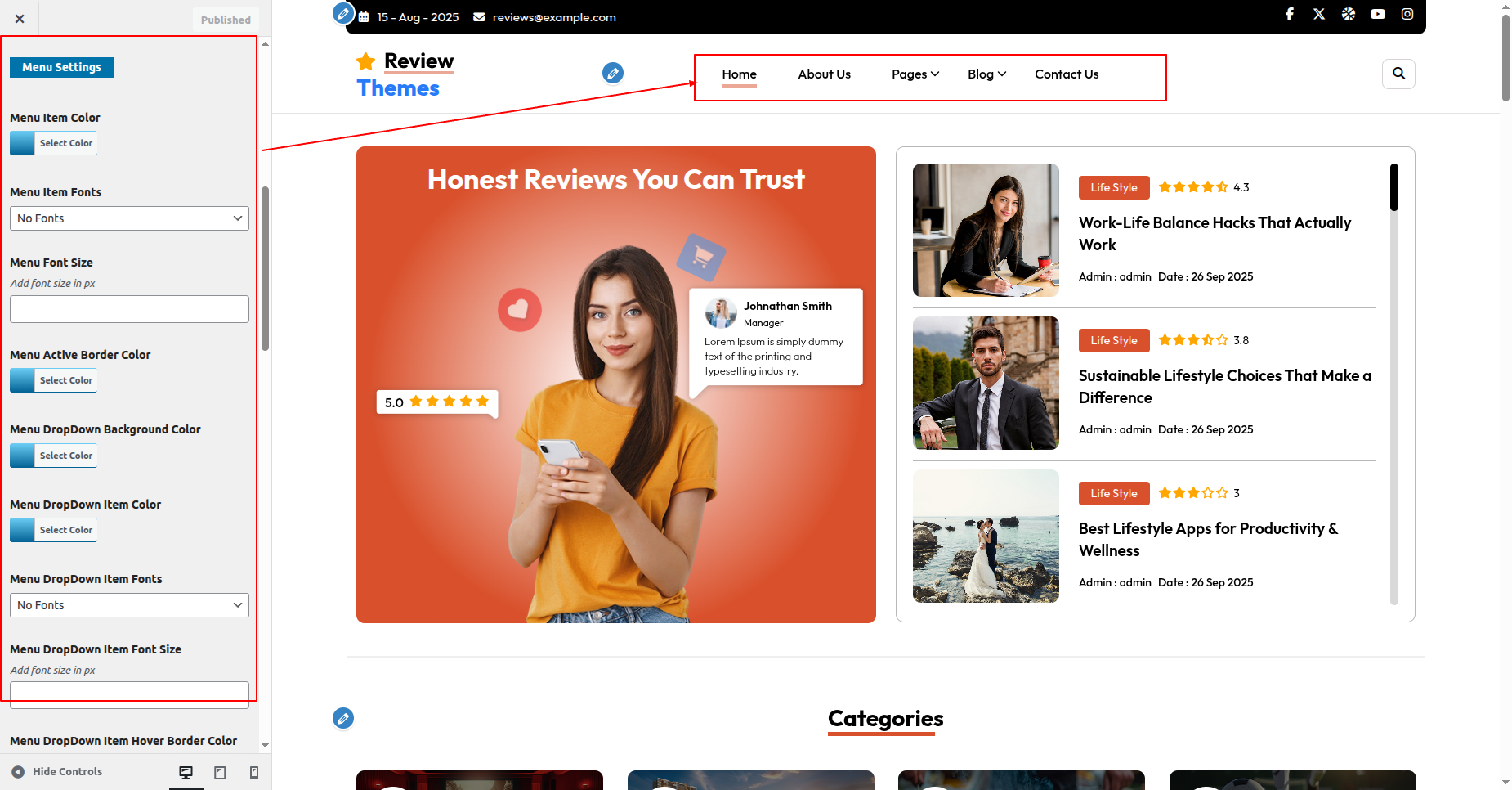This screenshot has height=790, width=1512.
Task: Close the customizer with X button
Action: [20, 19]
